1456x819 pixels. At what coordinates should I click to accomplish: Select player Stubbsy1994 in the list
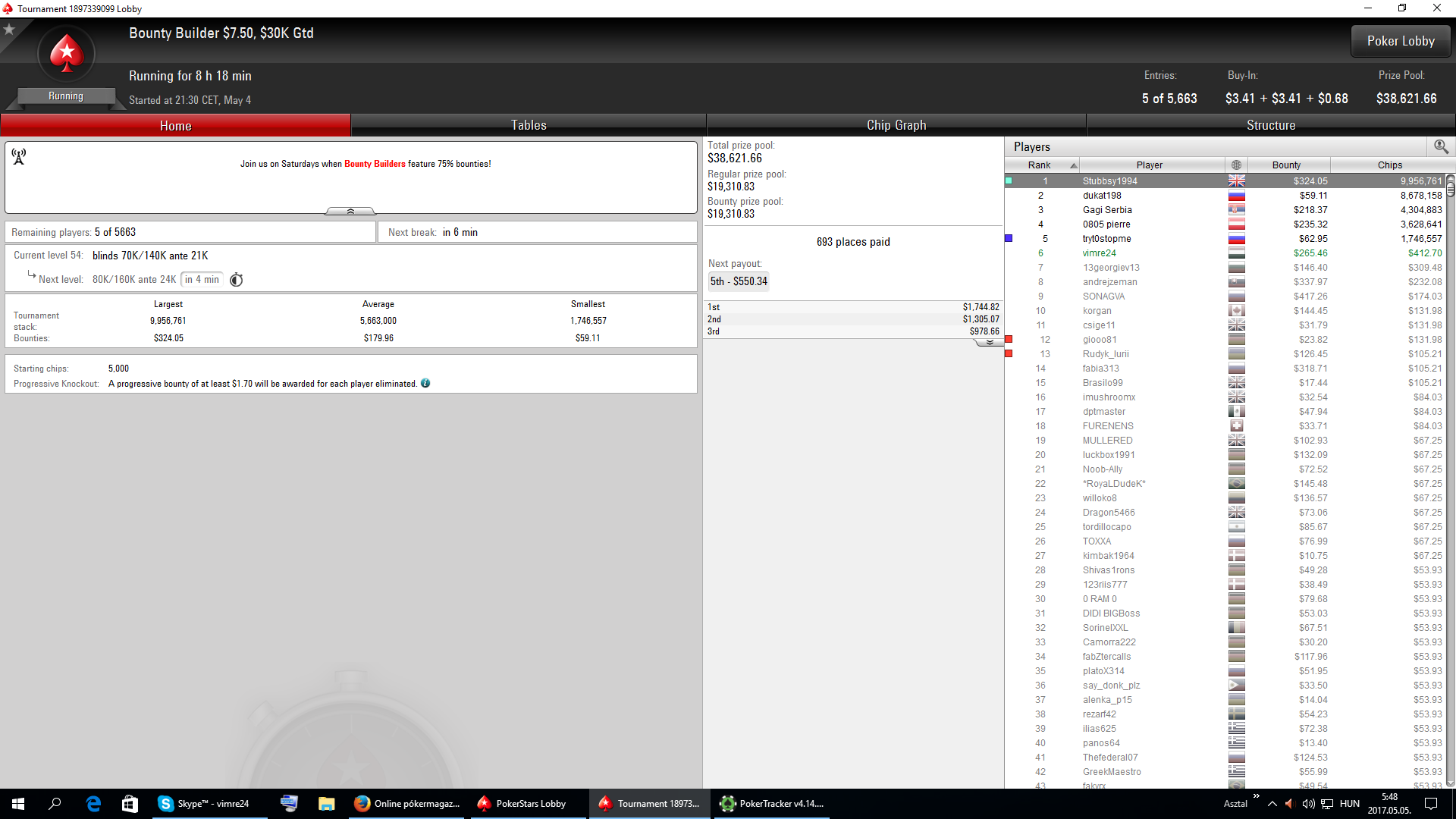(1225, 181)
